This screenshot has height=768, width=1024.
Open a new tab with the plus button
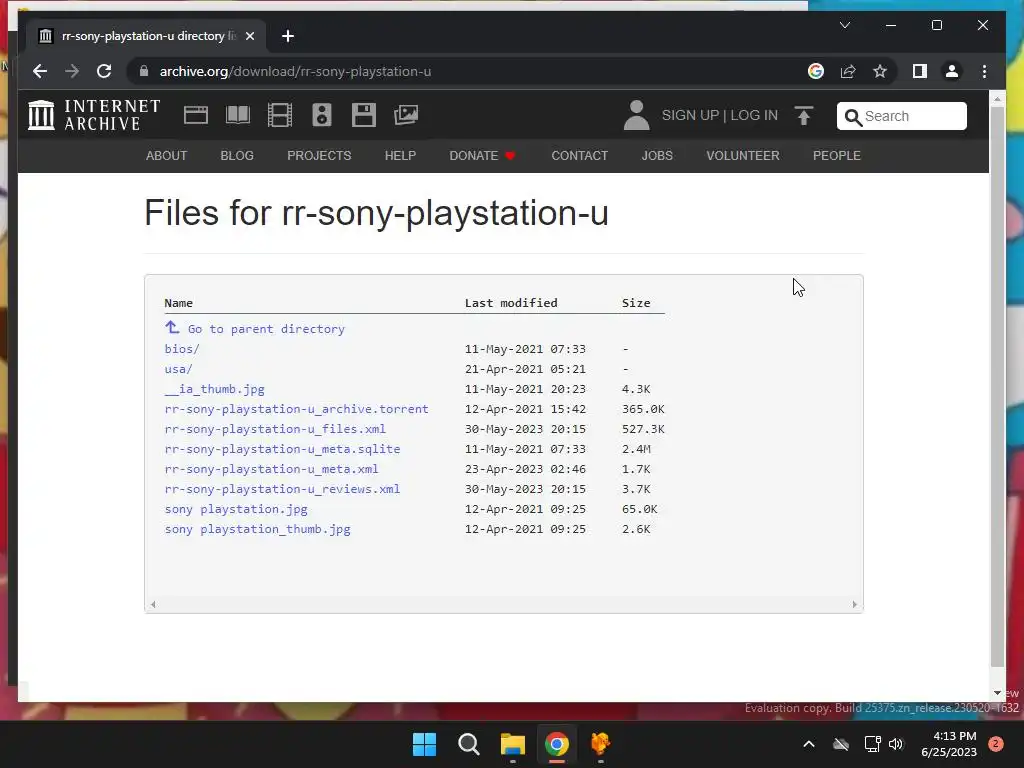point(288,36)
